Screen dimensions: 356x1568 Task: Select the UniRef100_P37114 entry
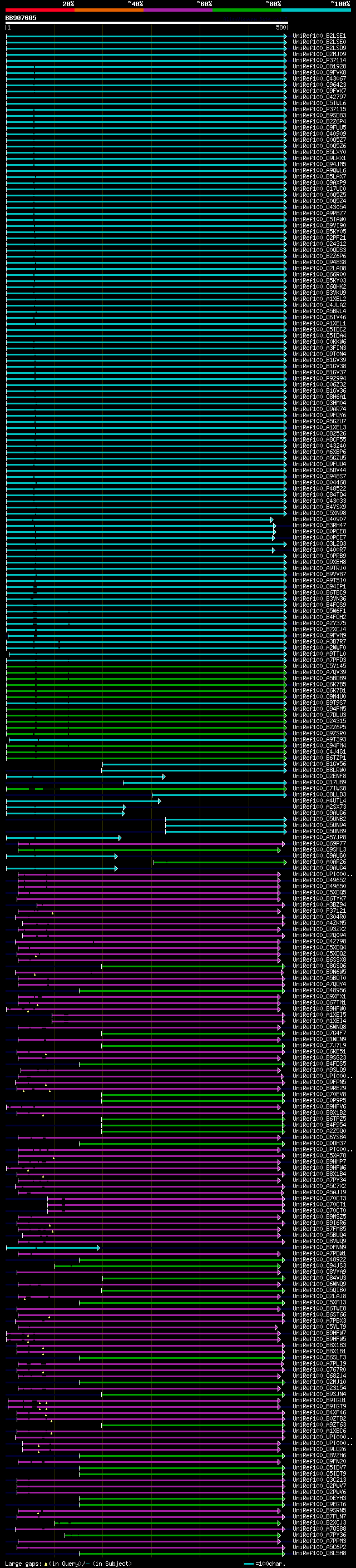(x=319, y=60)
